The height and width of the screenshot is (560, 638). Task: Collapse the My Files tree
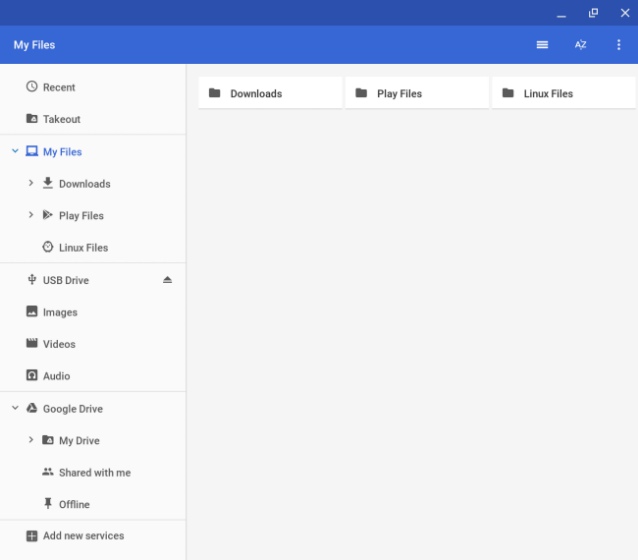point(15,151)
